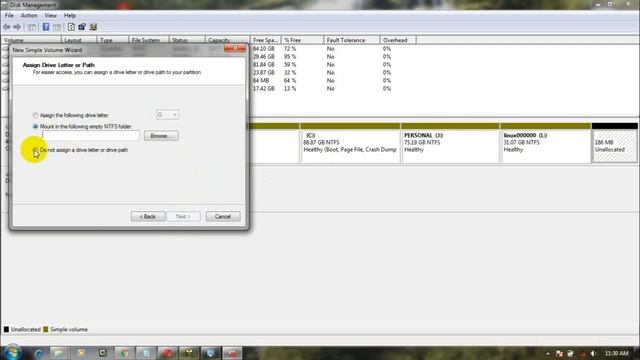The width and height of the screenshot is (640, 360).
Task: Open the View menu
Action: click(51, 16)
